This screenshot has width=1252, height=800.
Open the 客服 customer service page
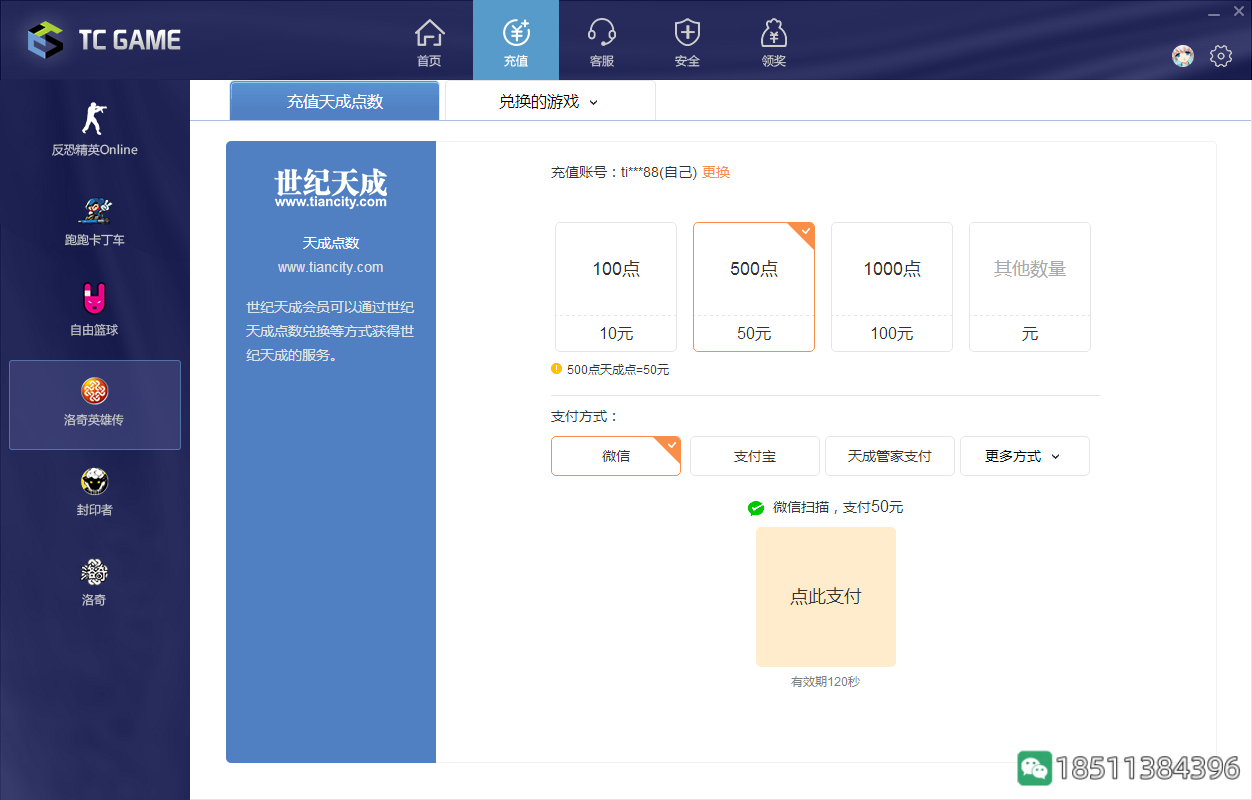coord(600,40)
